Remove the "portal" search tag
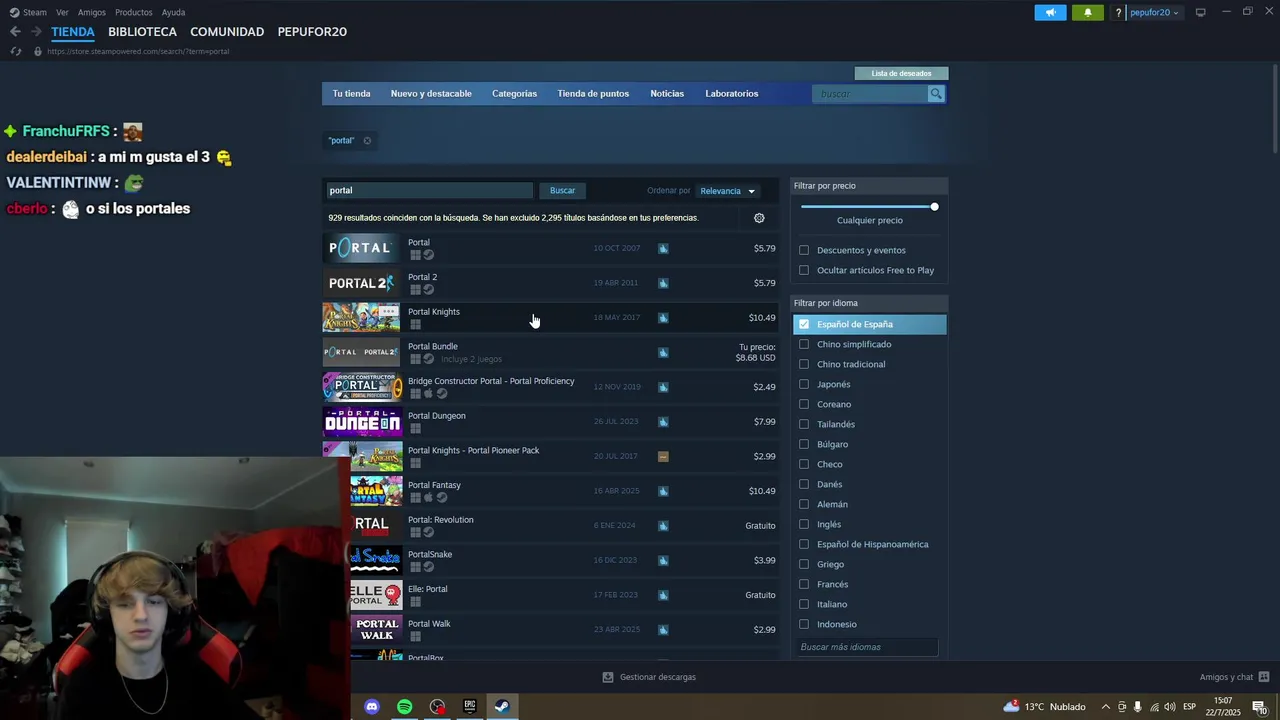Viewport: 1280px width, 720px height. [367, 141]
